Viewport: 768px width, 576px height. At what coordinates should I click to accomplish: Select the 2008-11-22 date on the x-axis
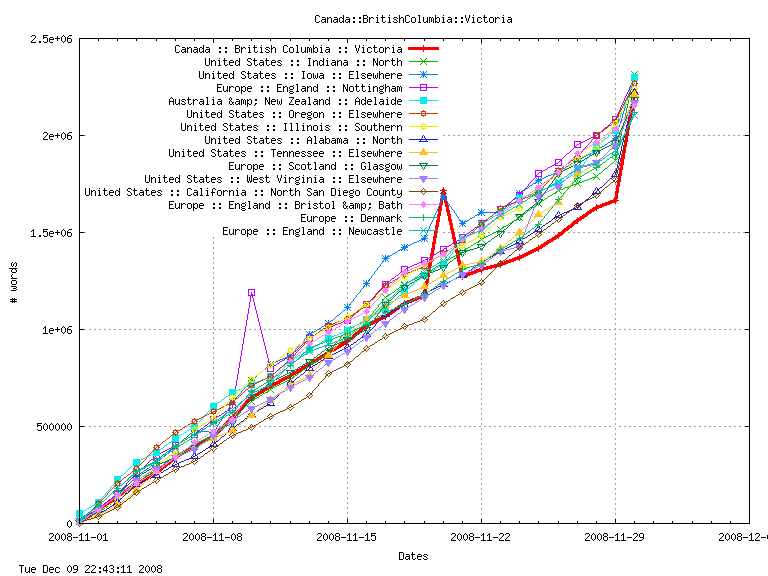(x=481, y=537)
